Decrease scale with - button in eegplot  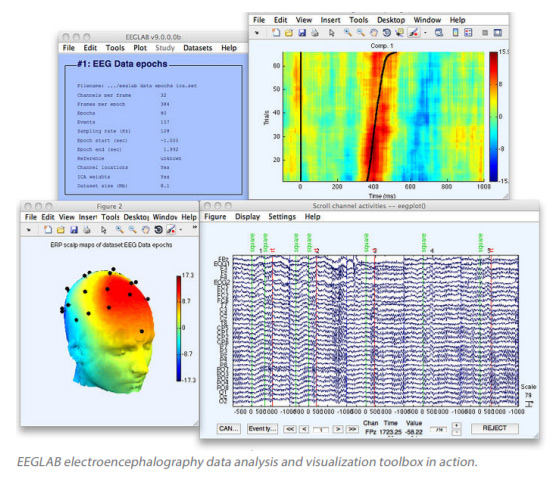click(x=456, y=432)
